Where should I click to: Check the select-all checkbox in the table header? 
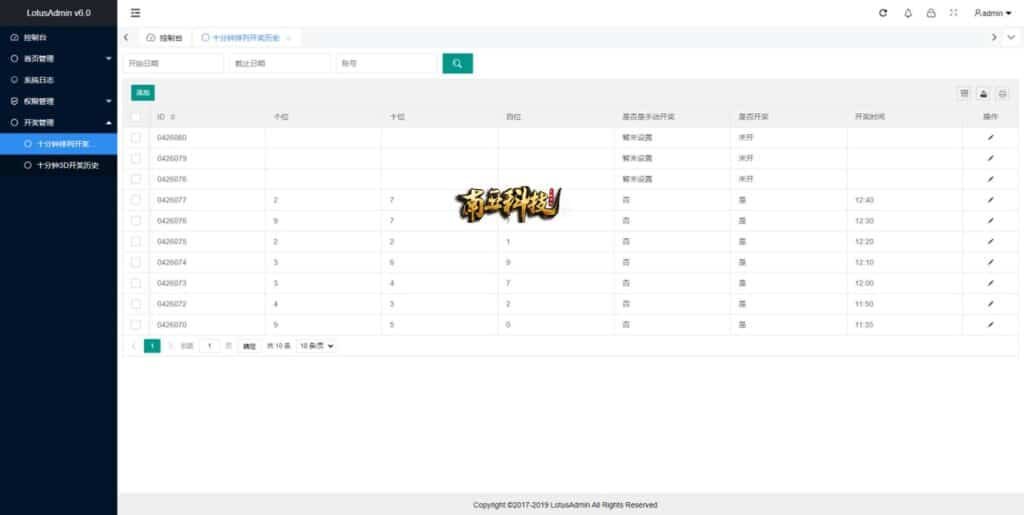tap(136, 117)
